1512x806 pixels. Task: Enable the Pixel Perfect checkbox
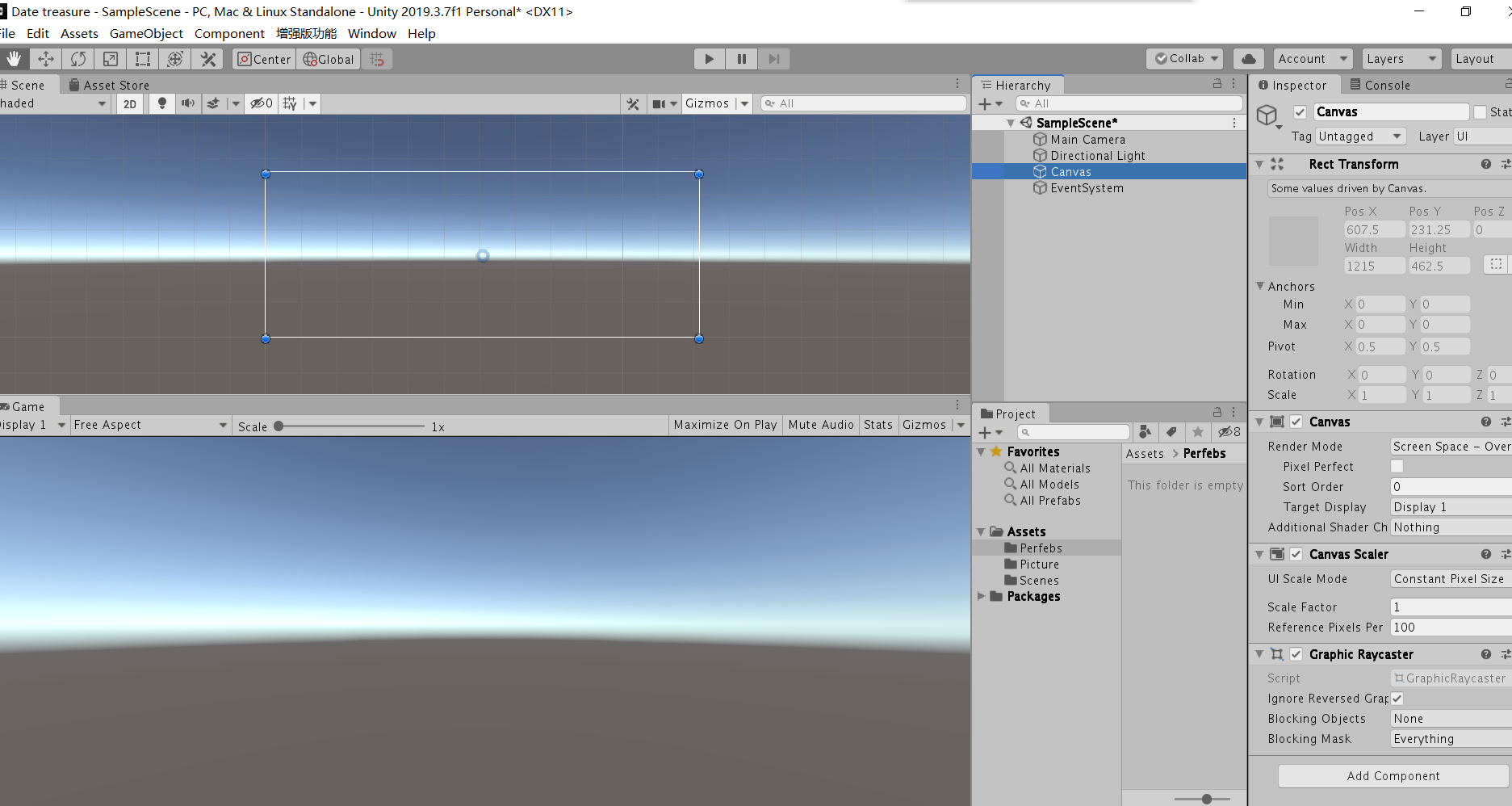pos(1397,466)
